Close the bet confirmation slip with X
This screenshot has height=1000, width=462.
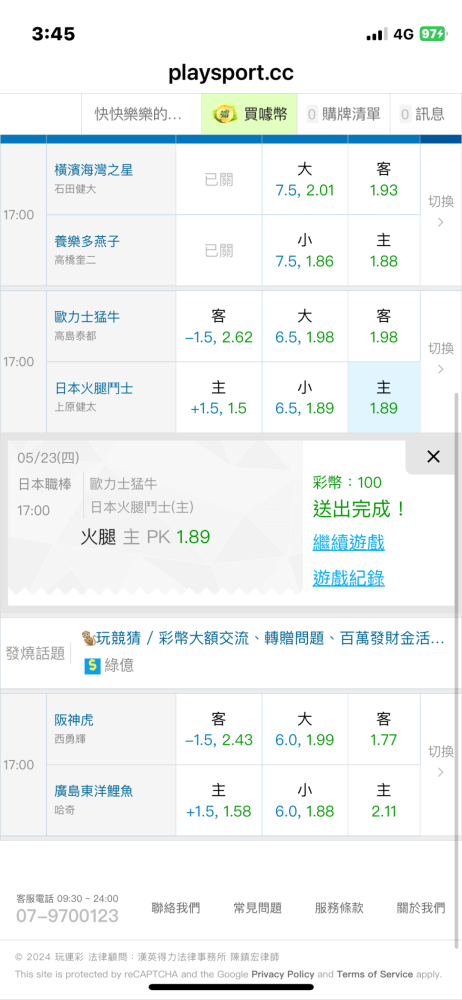tap(433, 457)
